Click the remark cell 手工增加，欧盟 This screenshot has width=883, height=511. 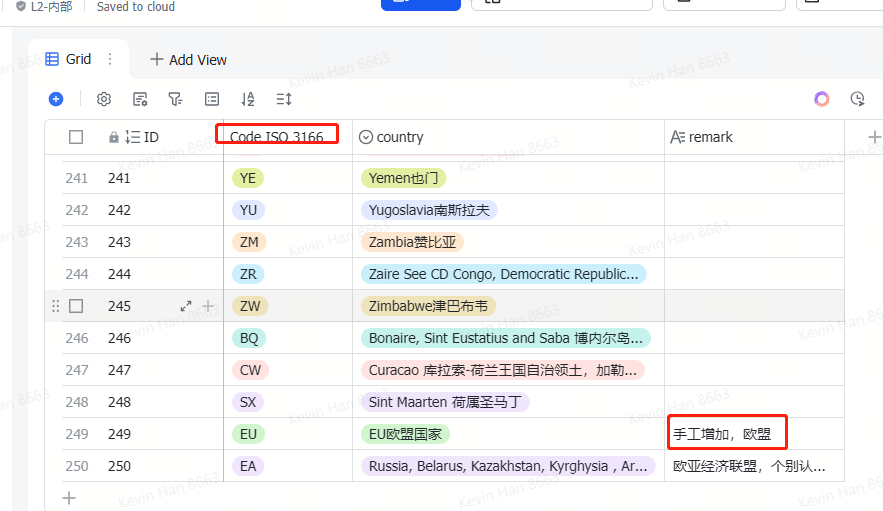tap(754, 434)
